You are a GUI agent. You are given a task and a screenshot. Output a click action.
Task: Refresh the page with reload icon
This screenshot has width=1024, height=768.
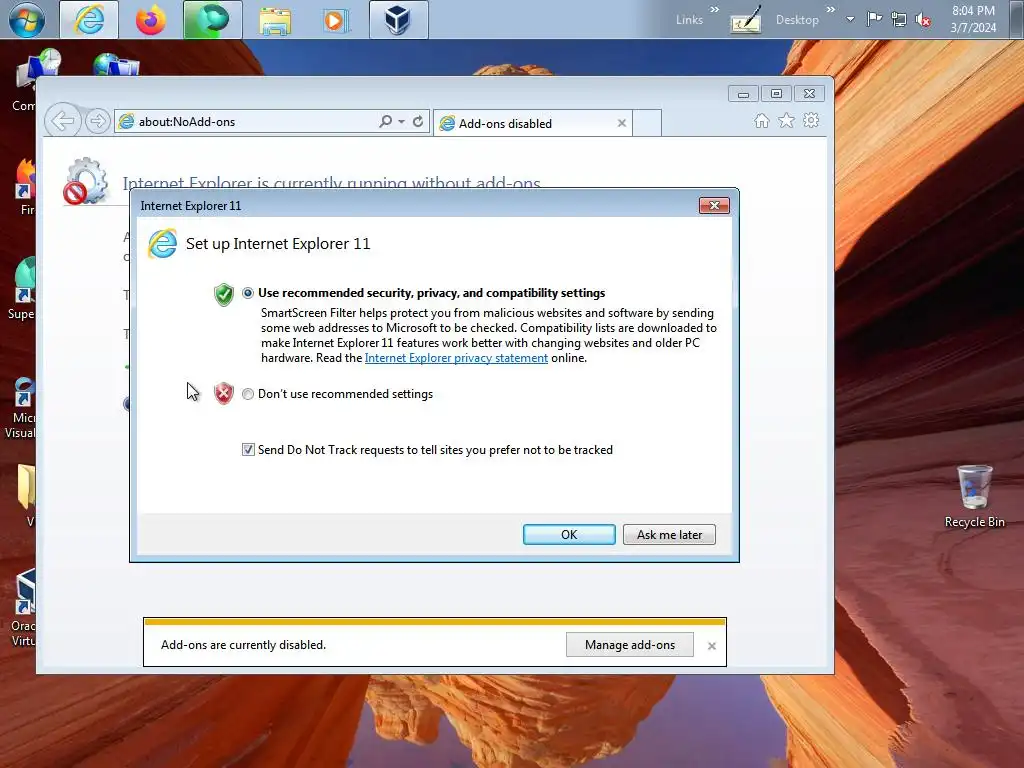tap(418, 121)
